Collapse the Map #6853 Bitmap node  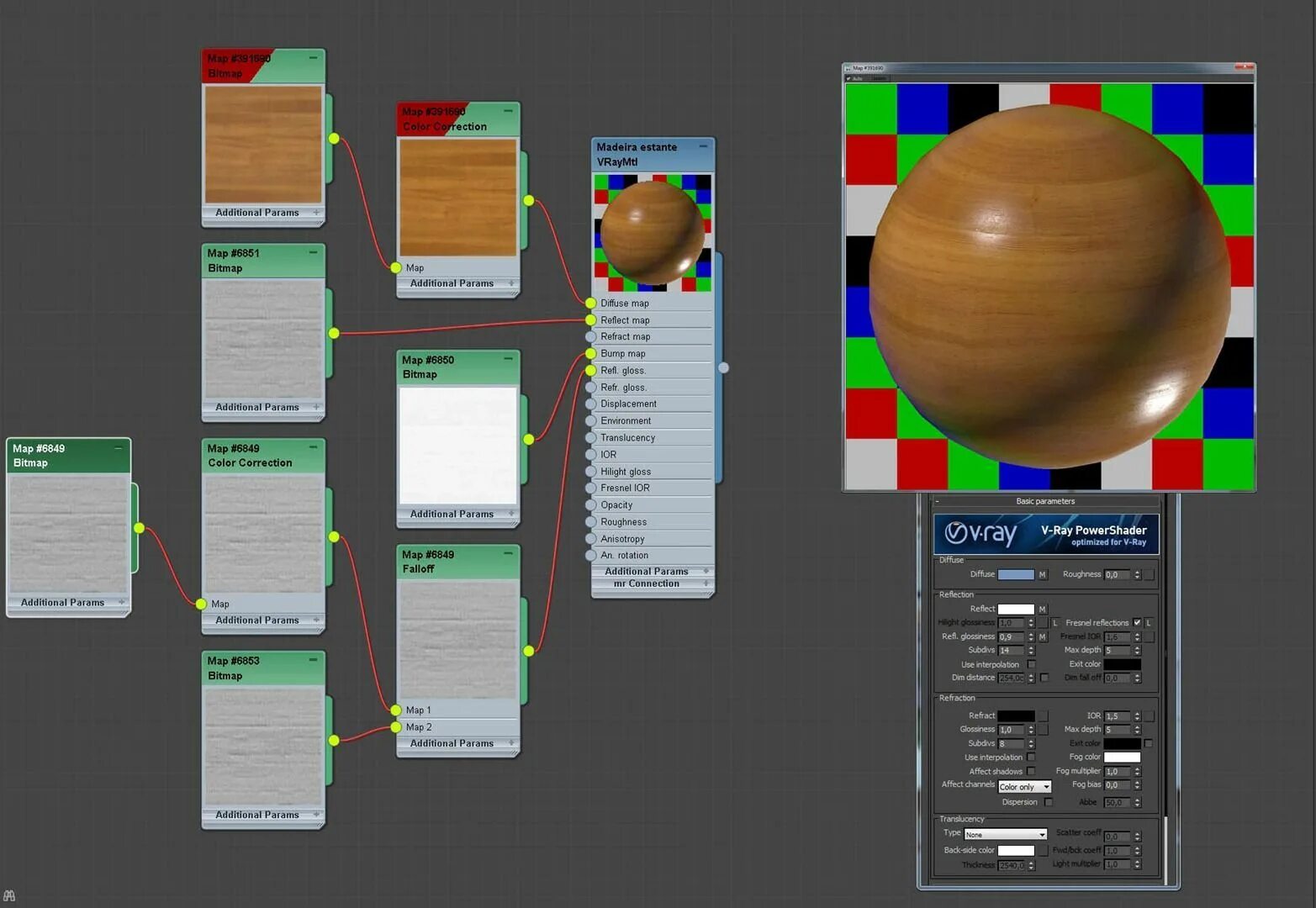[313, 660]
